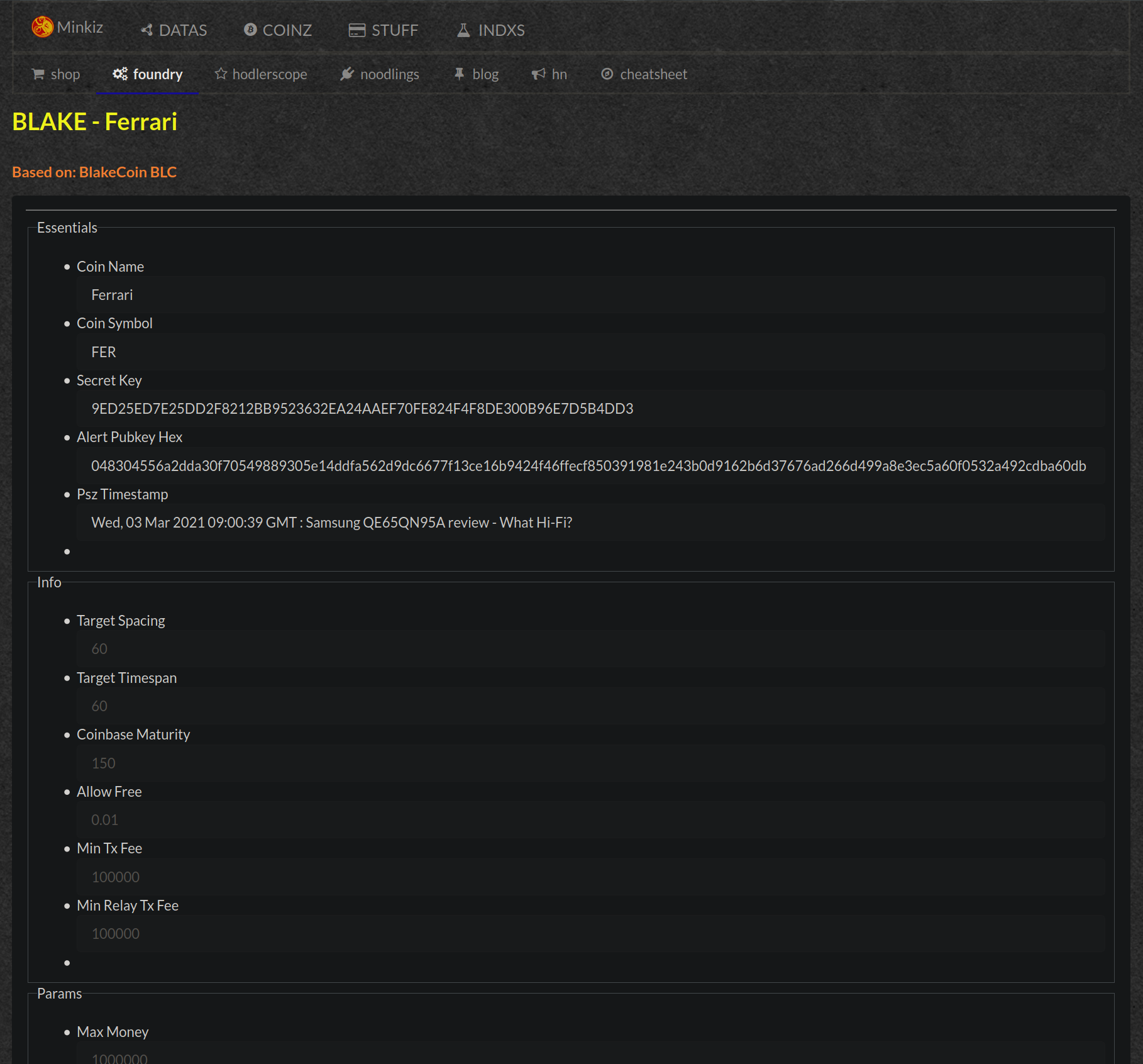Image resolution: width=1143 pixels, height=1064 pixels.
Task: Click the 'Secret Key' label
Action: 109,380
